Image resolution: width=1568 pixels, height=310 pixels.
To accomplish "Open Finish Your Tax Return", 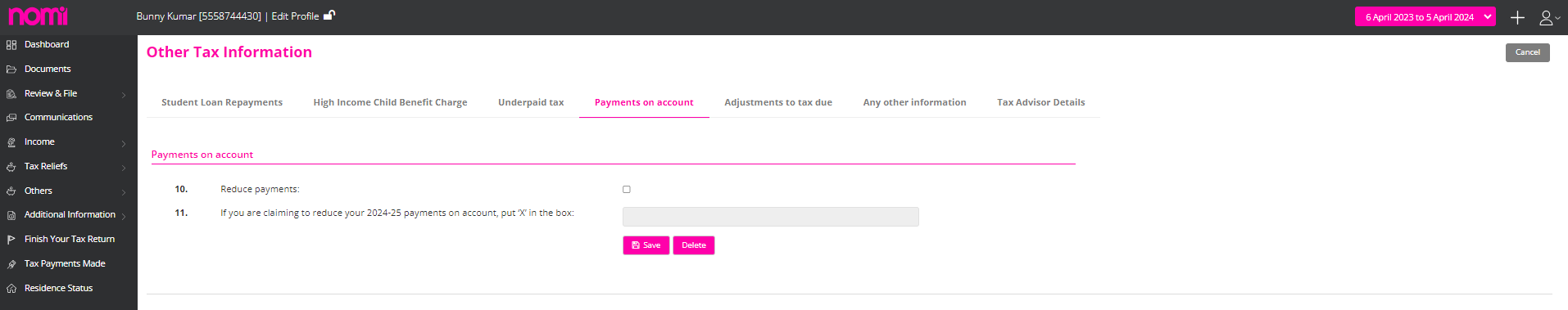I will (x=69, y=240).
